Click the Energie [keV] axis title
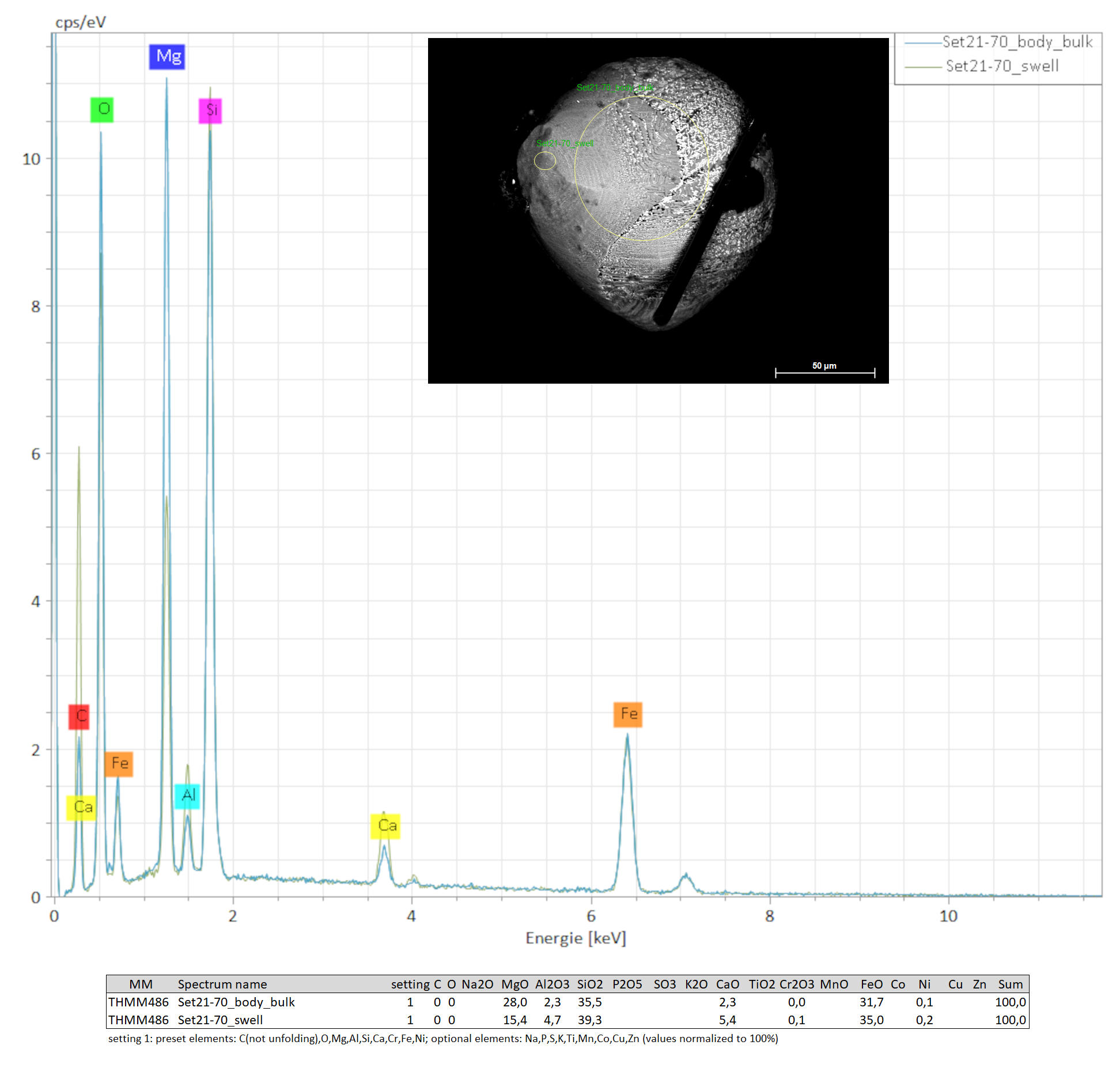 (575, 938)
